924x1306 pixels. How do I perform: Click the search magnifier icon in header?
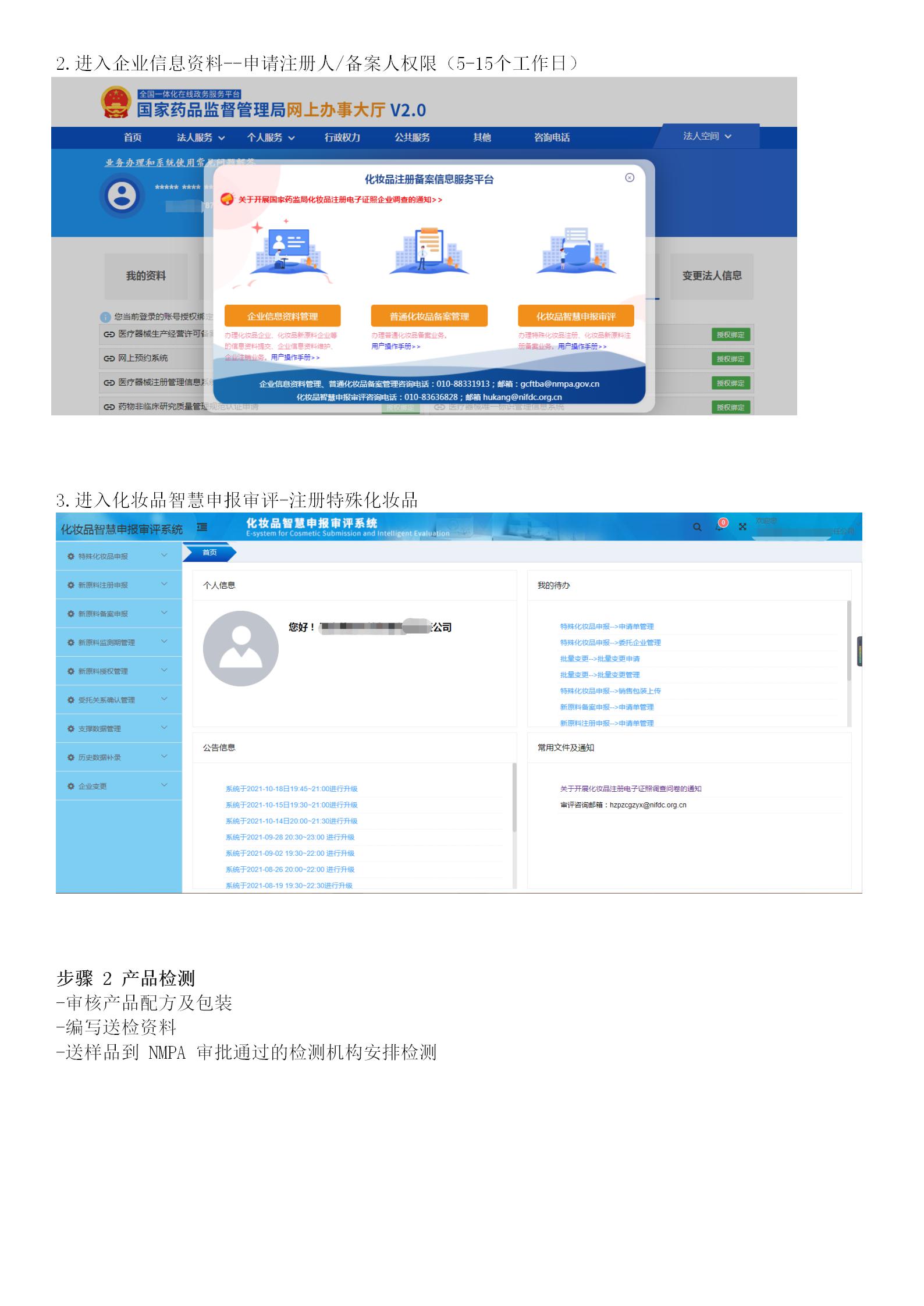tap(696, 527)
